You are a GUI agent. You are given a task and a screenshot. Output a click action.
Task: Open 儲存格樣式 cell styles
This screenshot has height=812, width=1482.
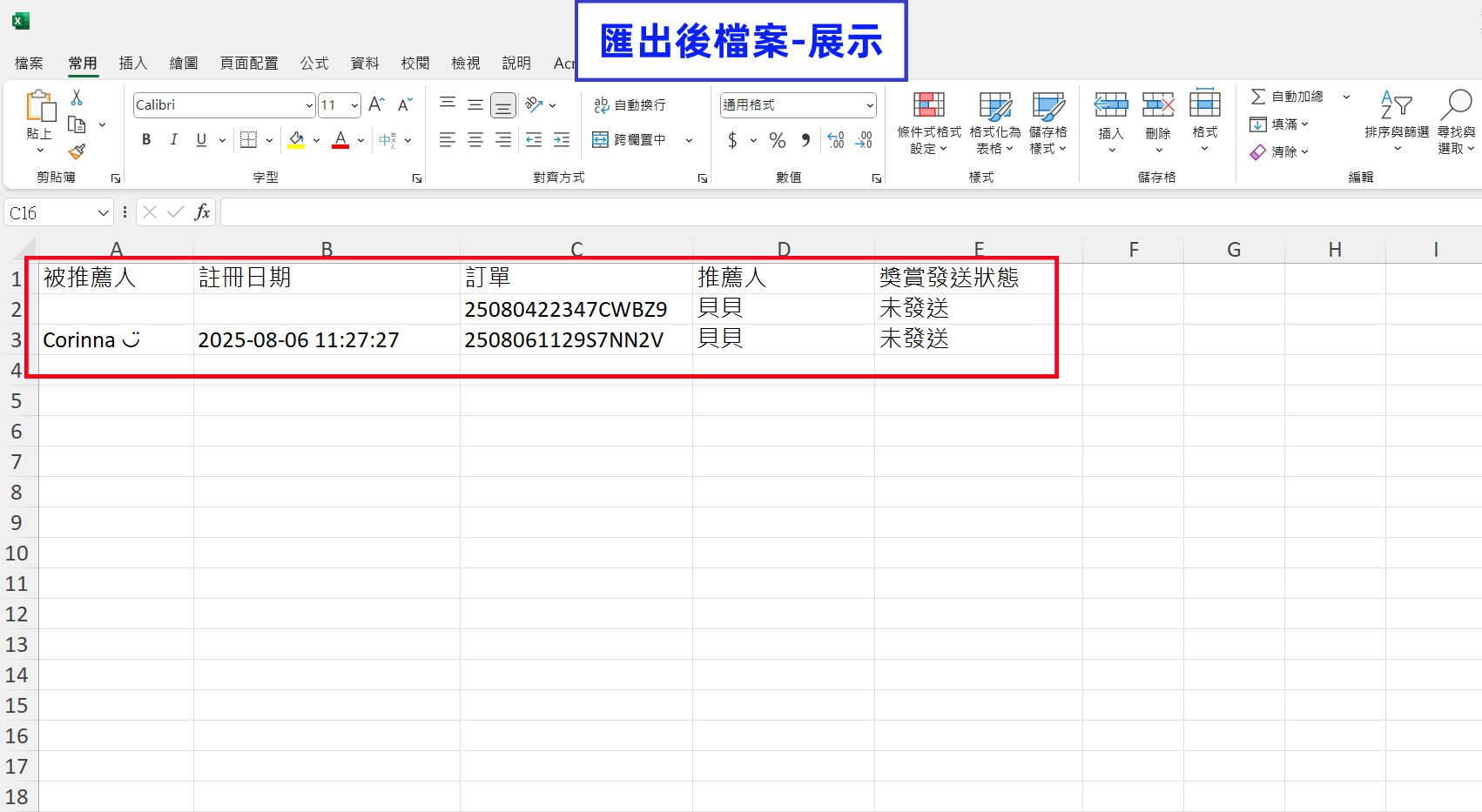1048,123
